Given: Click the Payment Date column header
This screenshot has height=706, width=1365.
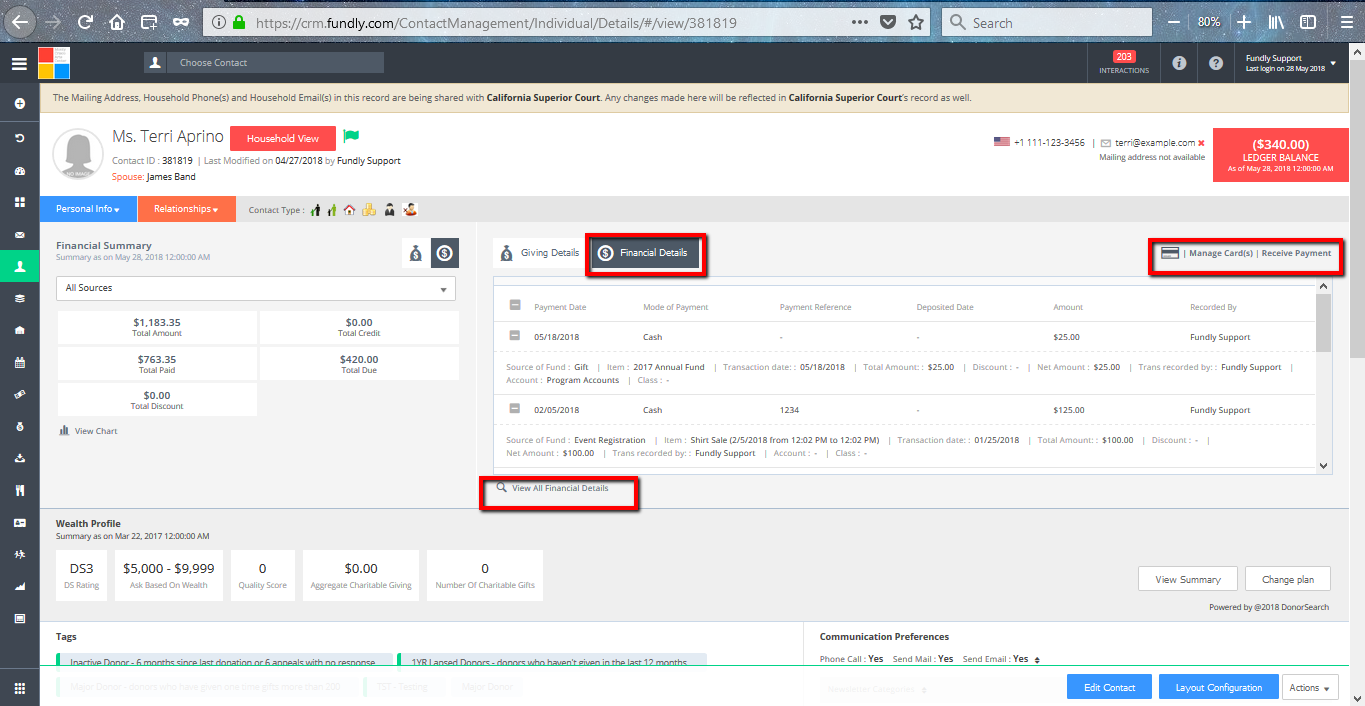Looking at the screenshot, I should click(x=560, y=307).
